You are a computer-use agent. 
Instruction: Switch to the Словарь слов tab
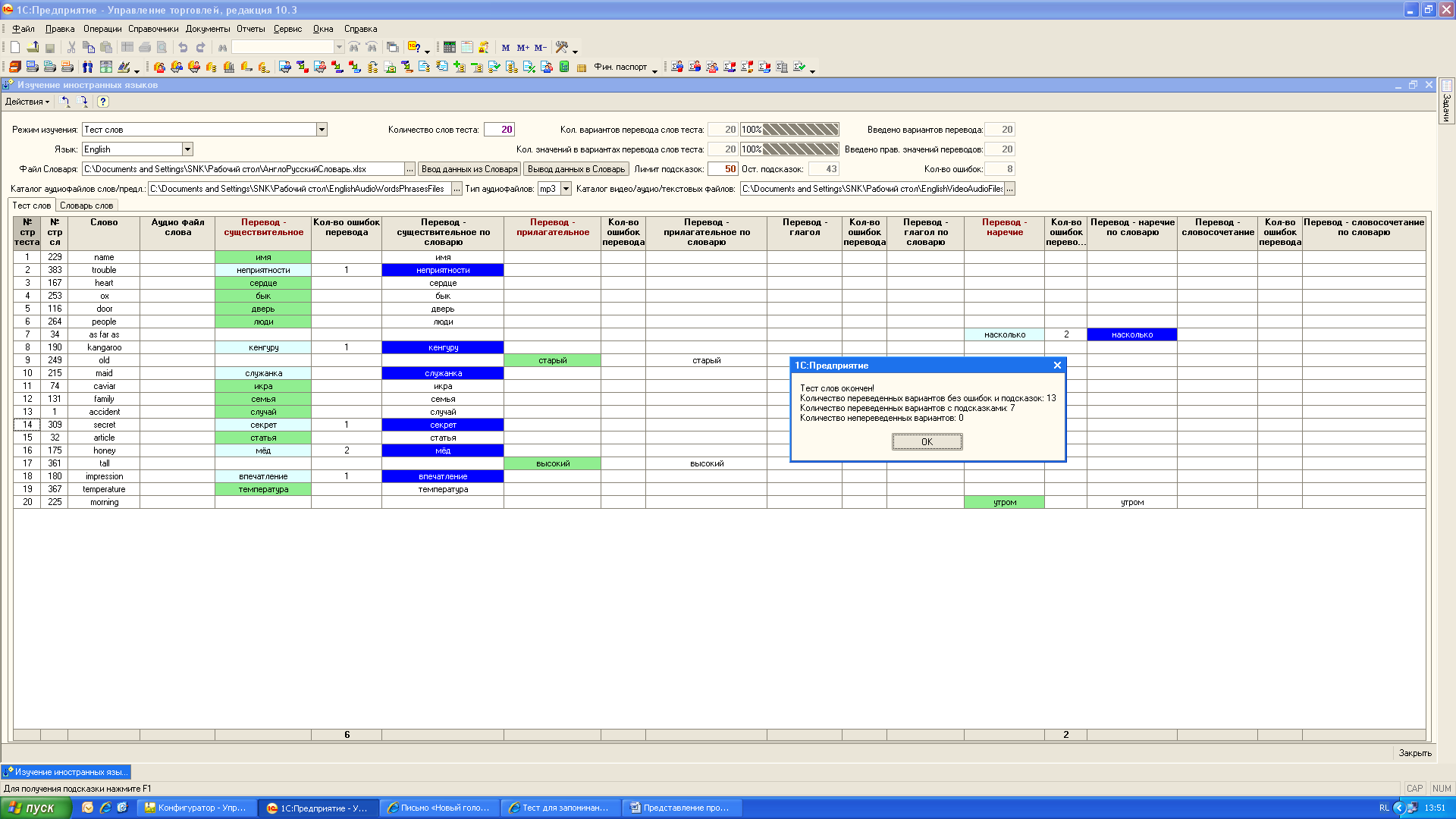86,206
